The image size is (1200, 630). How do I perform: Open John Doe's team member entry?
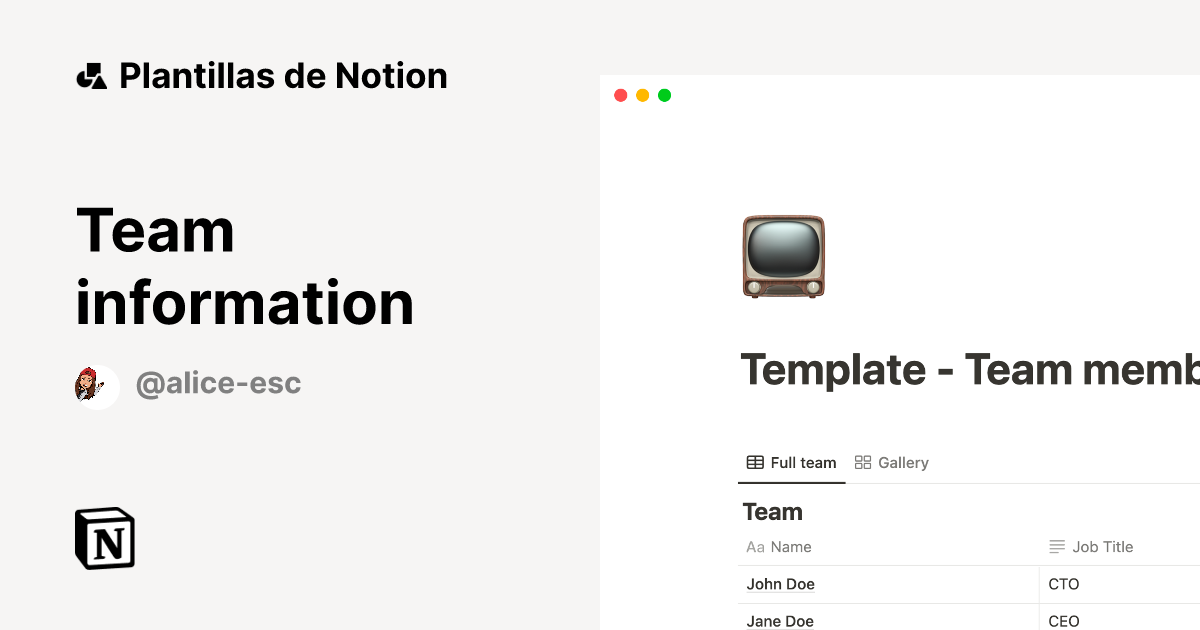pyautogui.click(x=780, y=584)
